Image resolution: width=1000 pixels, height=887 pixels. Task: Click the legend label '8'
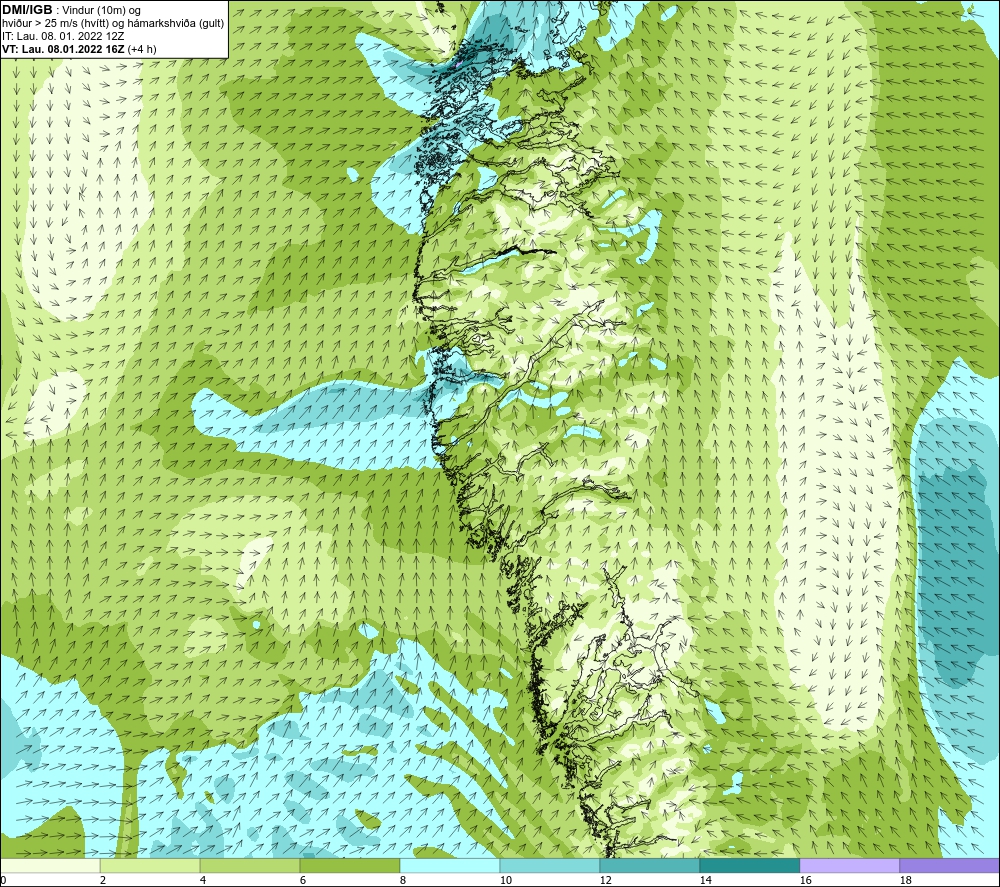point(403,881)
